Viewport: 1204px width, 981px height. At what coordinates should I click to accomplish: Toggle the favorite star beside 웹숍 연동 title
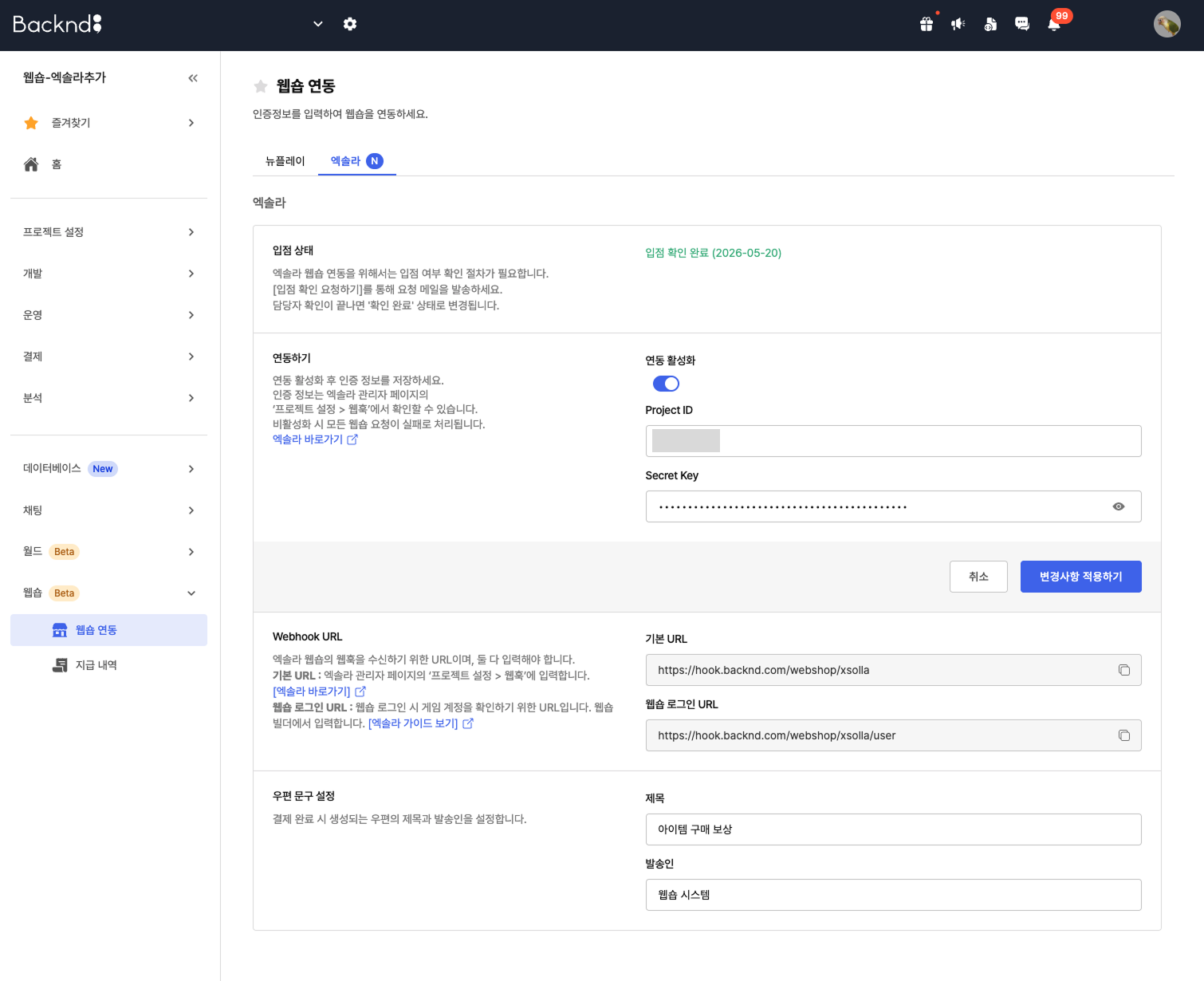click(x=261, y=86)
